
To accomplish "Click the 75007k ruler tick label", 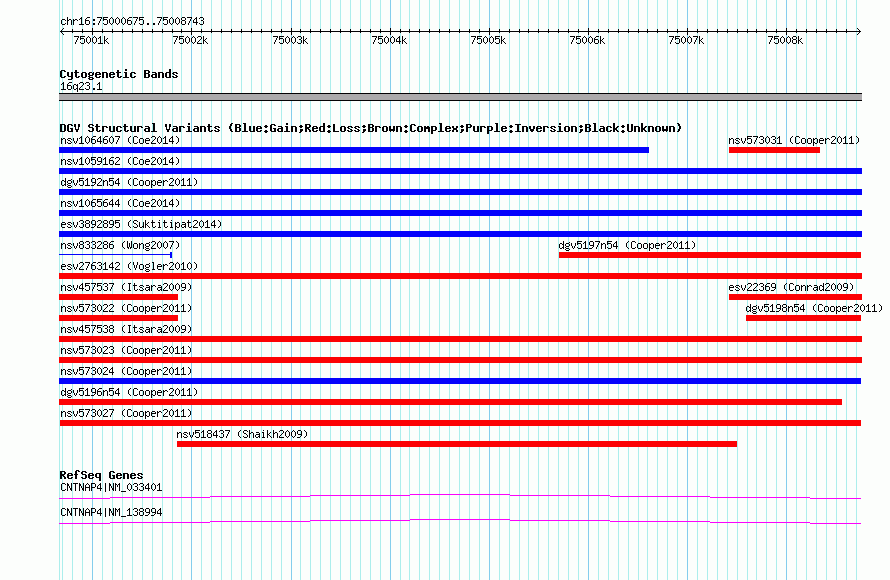I will tap(686, 40).
